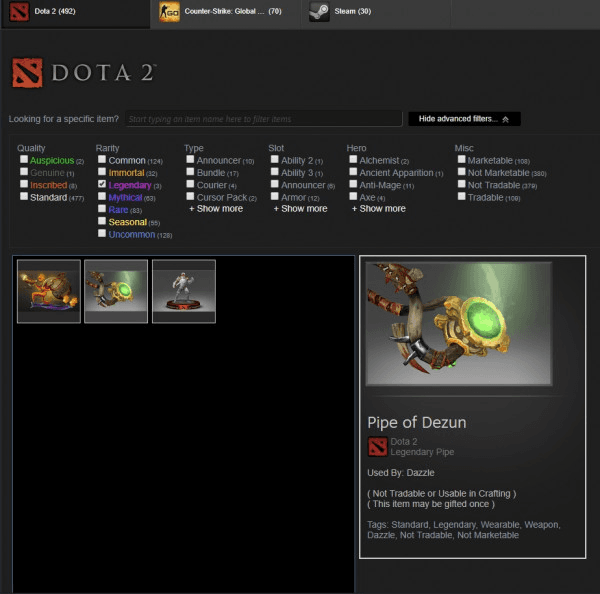Expand Show more under Type
The width and height of the screenshot is (600, 594).
pyautogui.click(x=216, y=209)
